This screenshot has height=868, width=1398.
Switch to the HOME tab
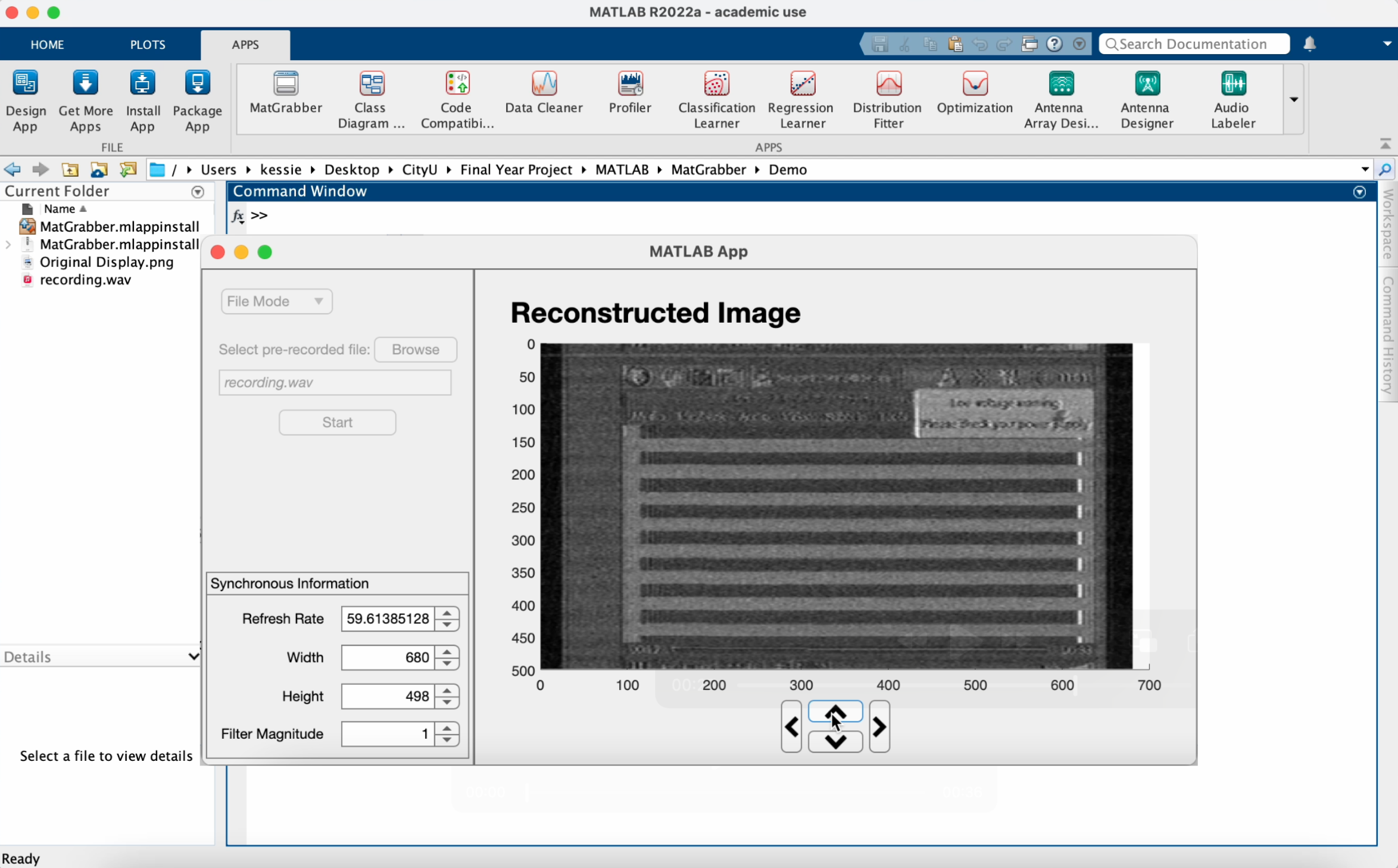coord(47,45)
